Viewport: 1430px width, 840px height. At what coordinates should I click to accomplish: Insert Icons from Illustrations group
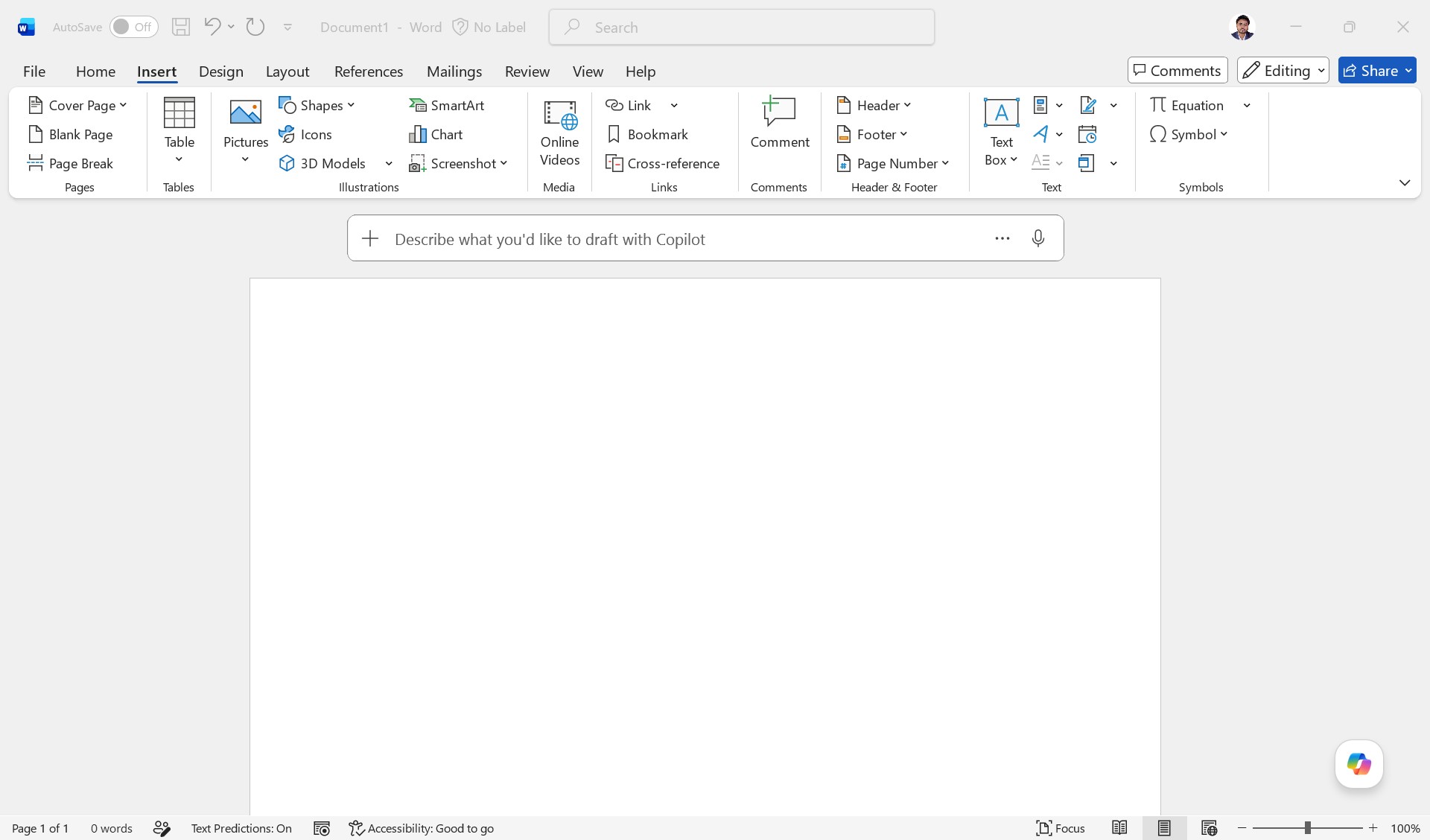coord(305,134)
